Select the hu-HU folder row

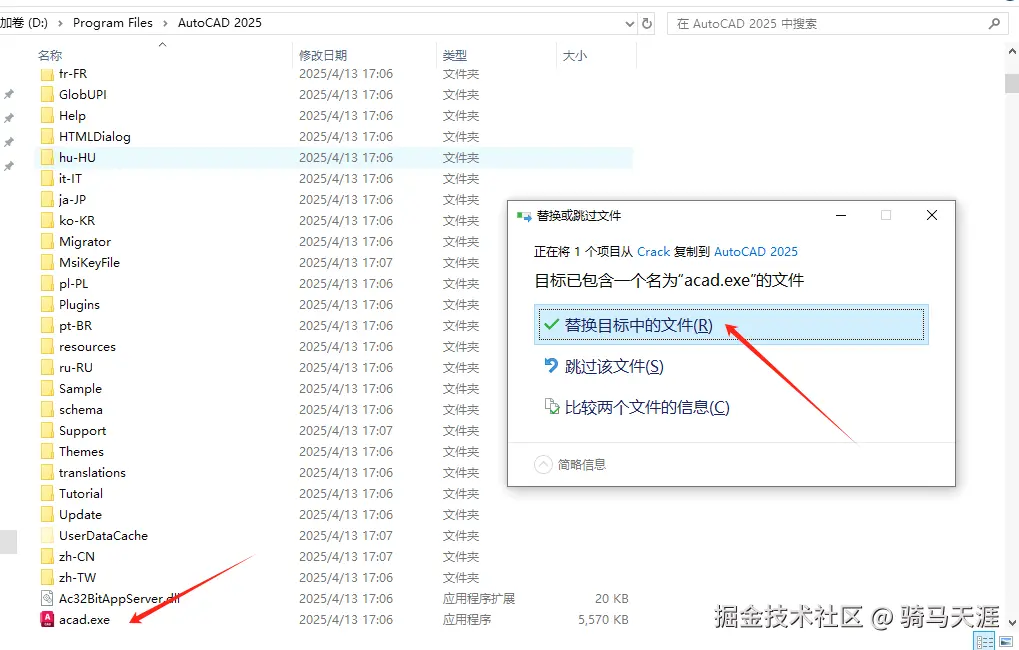pos(333,157)
